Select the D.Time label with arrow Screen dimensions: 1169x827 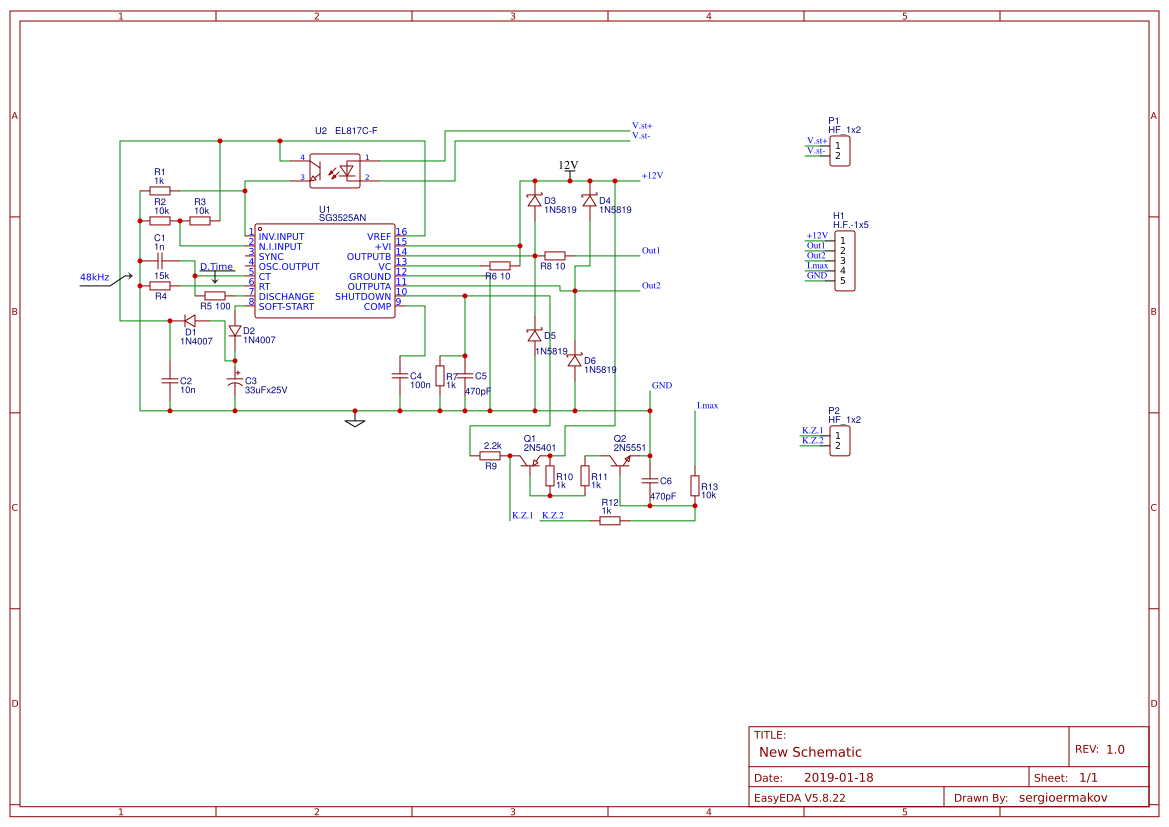tap(217, 266)
